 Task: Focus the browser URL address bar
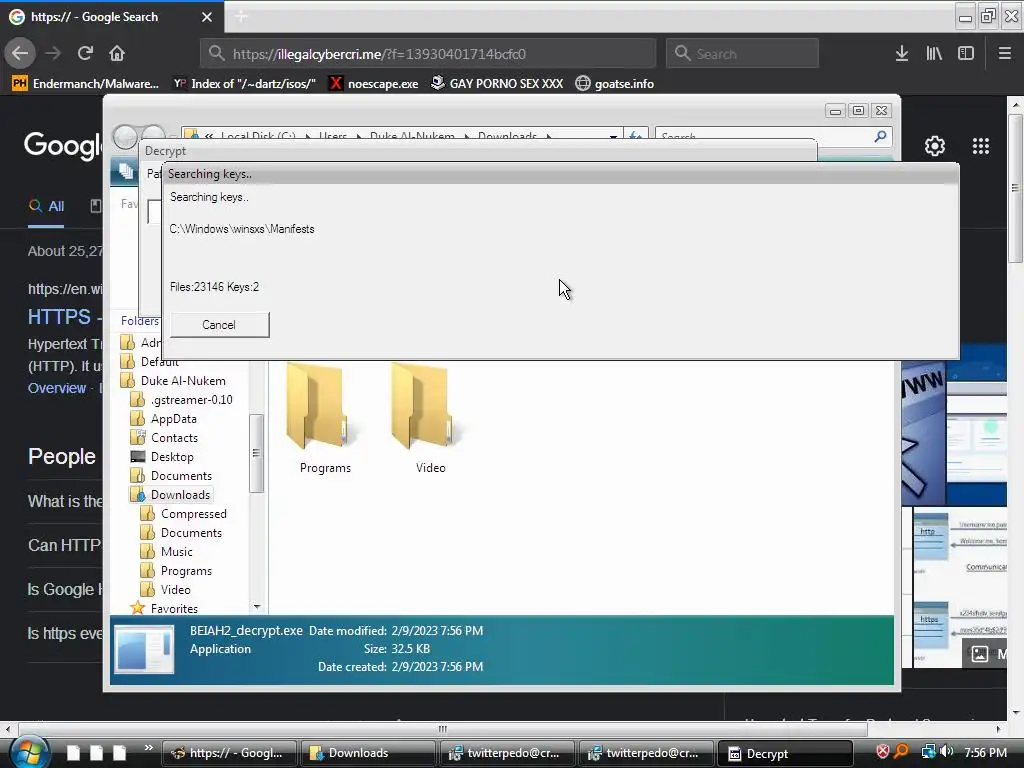(x=428, y=54)
